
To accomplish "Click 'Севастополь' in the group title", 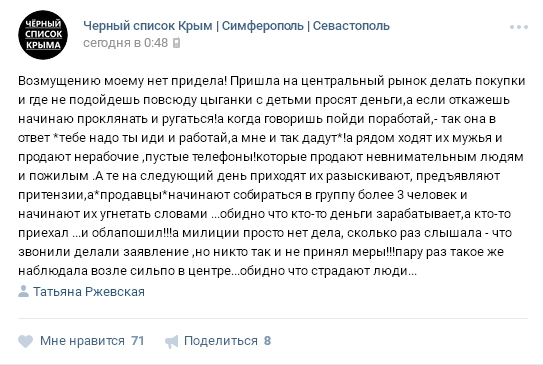I will tap(351, 26).
